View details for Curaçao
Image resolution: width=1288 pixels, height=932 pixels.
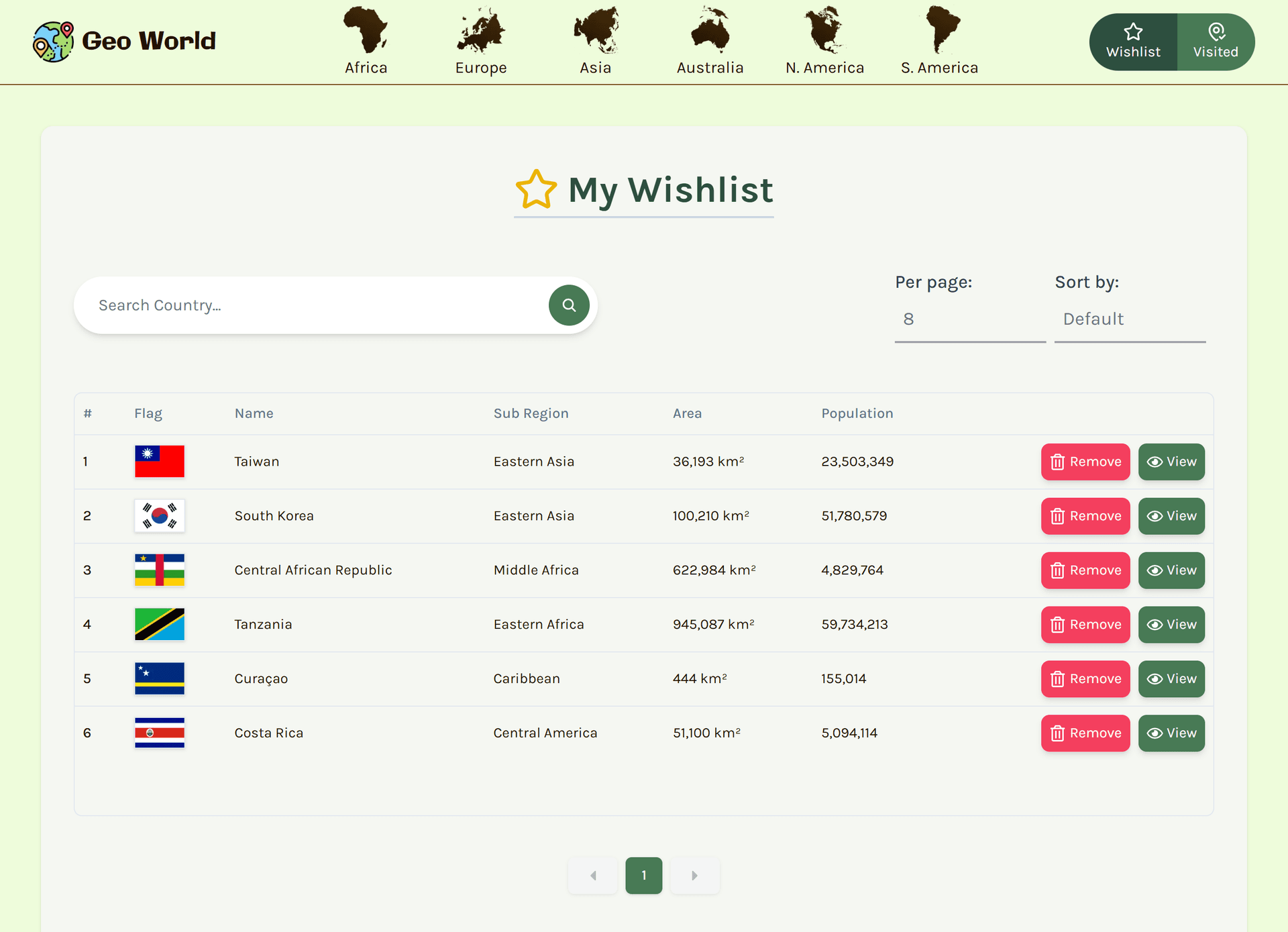(x=1171, y=679)
